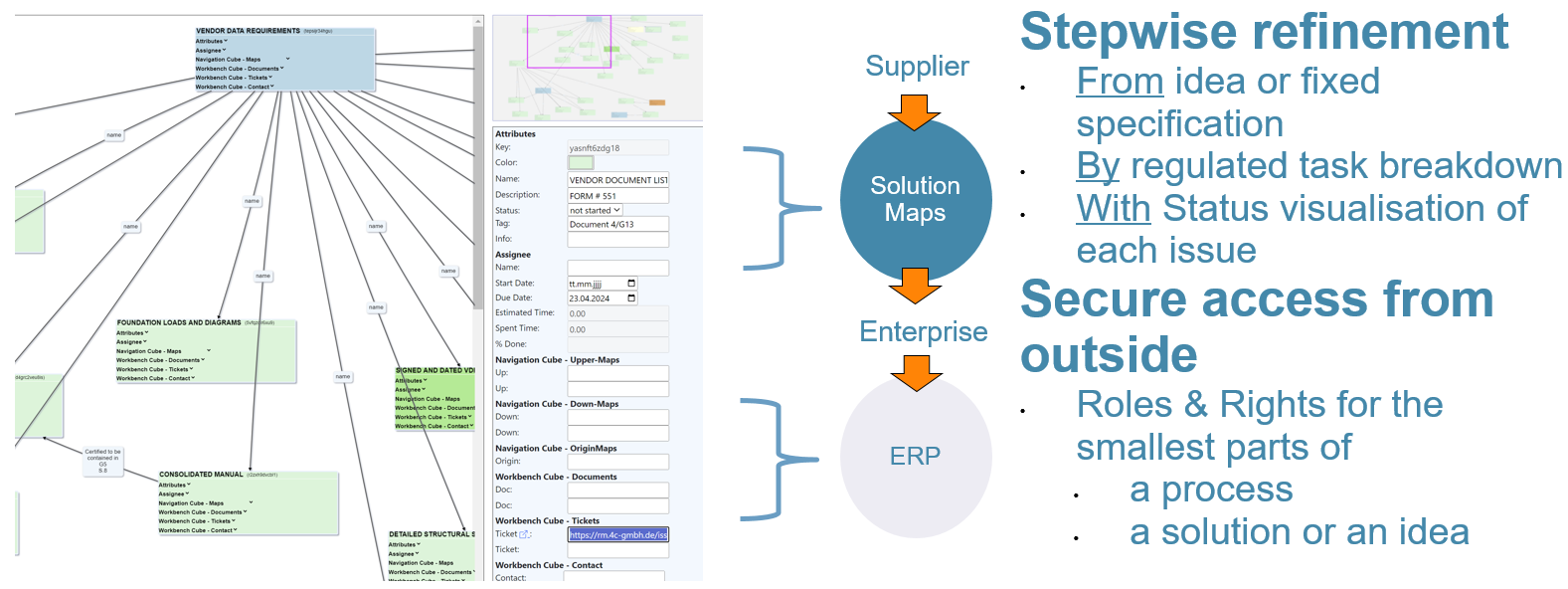Click the Solution Maps circle
Image resolution: width=1568 pixels, height=589 pixels.
(x=916, y=199)
